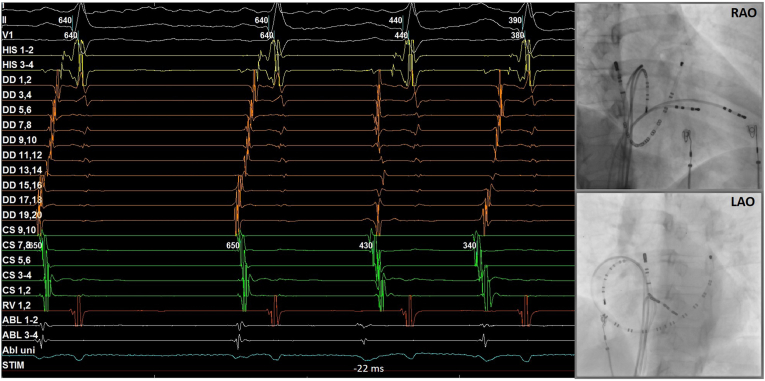This screenshot has height=381, width=765.
Task: Click the lead II label
Action: click(4, 20)
